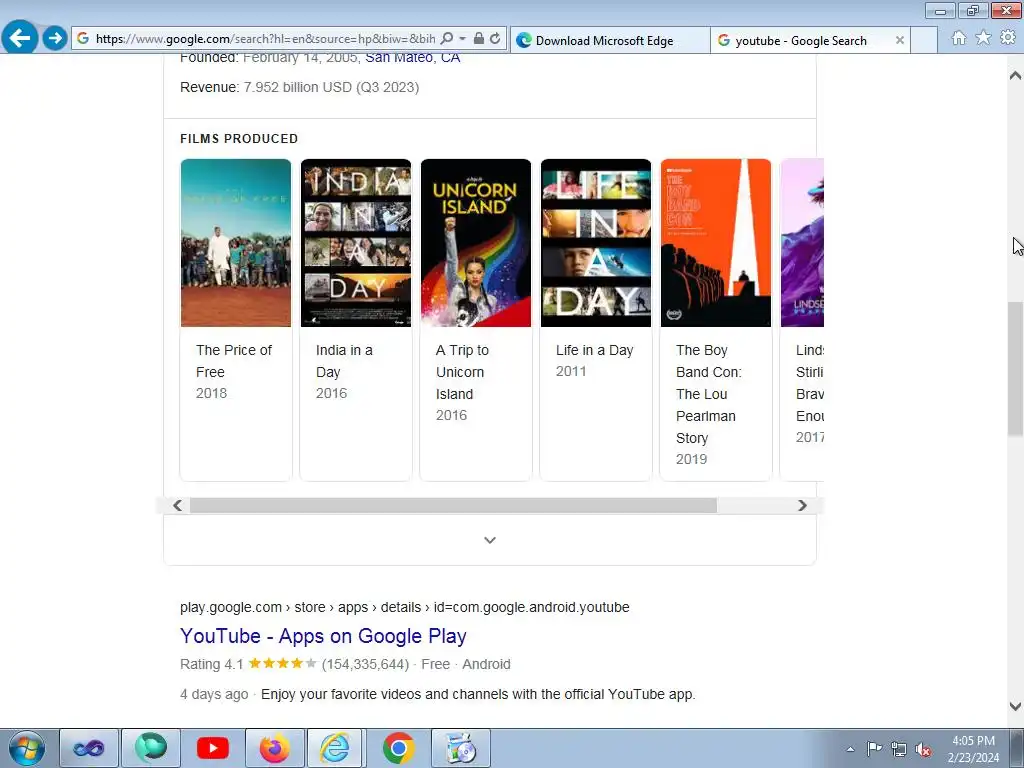Image resolution: width=1024 pixels, height=768 pixels.
Task: Open Favorites star icon
Action: 983,38
